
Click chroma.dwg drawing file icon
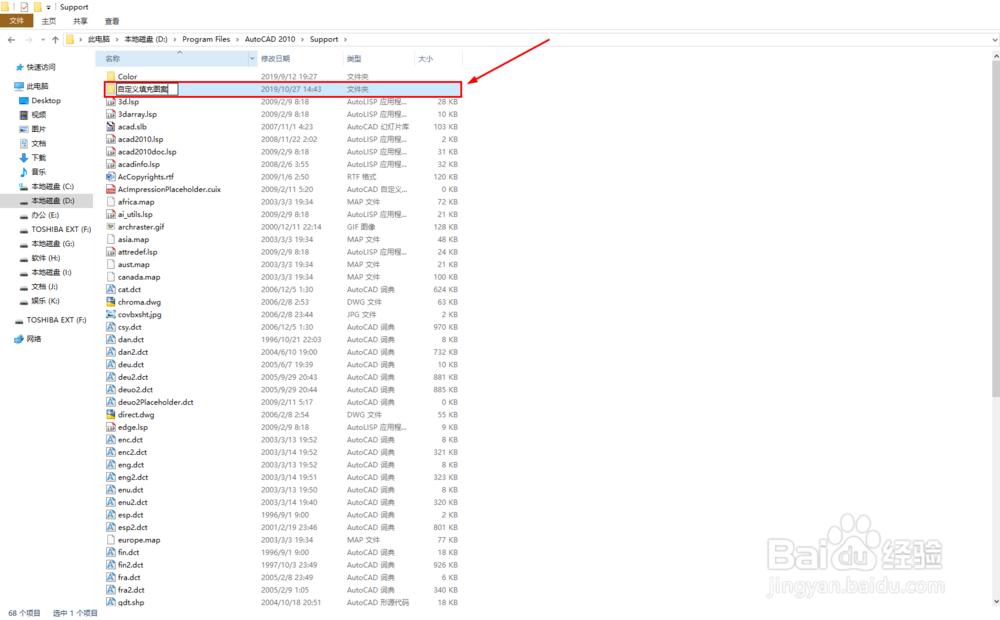[x=111, y=302]
